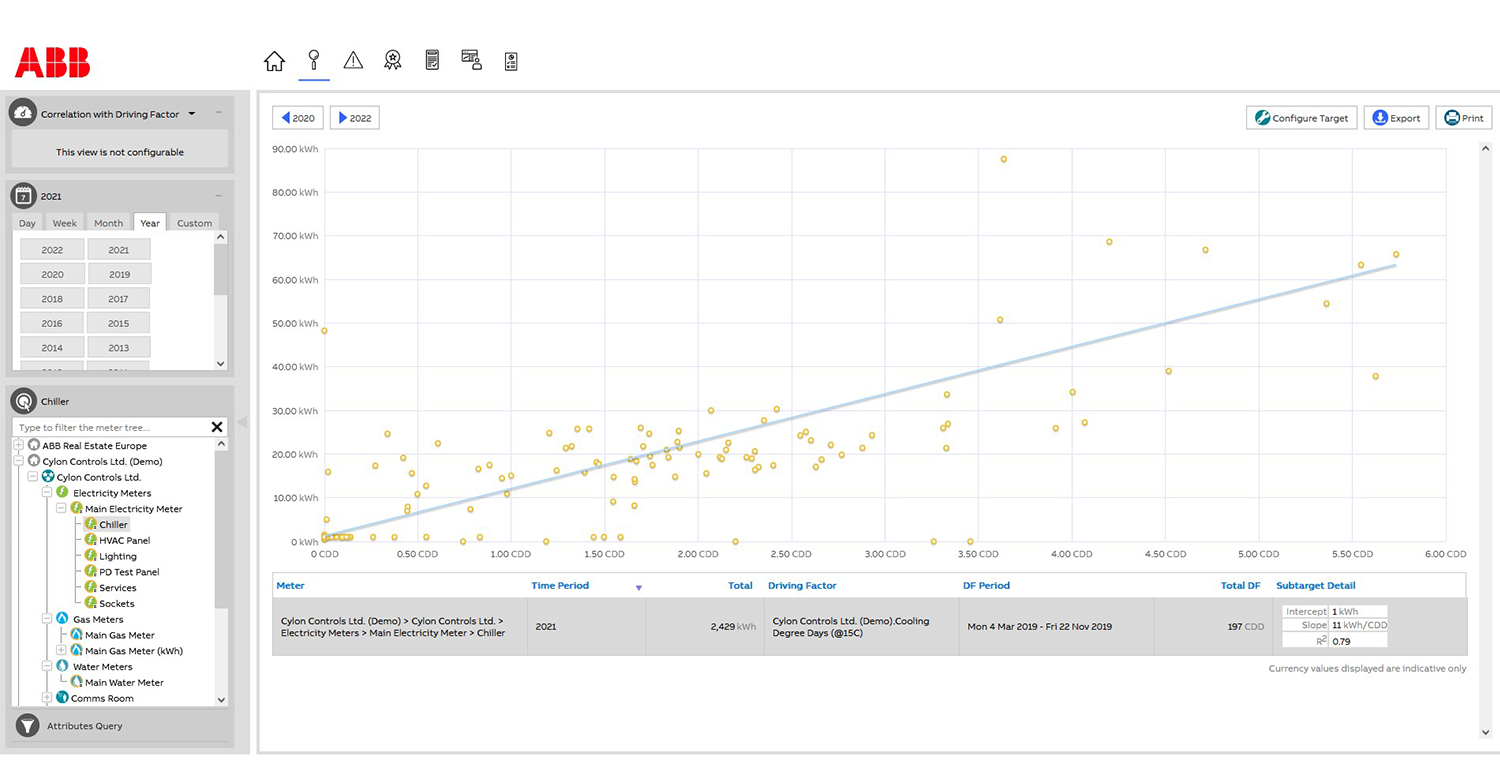The height and width of the screenshot is (760, 1500).
Task: Click Configure Target button
Action: point(1301,118)
